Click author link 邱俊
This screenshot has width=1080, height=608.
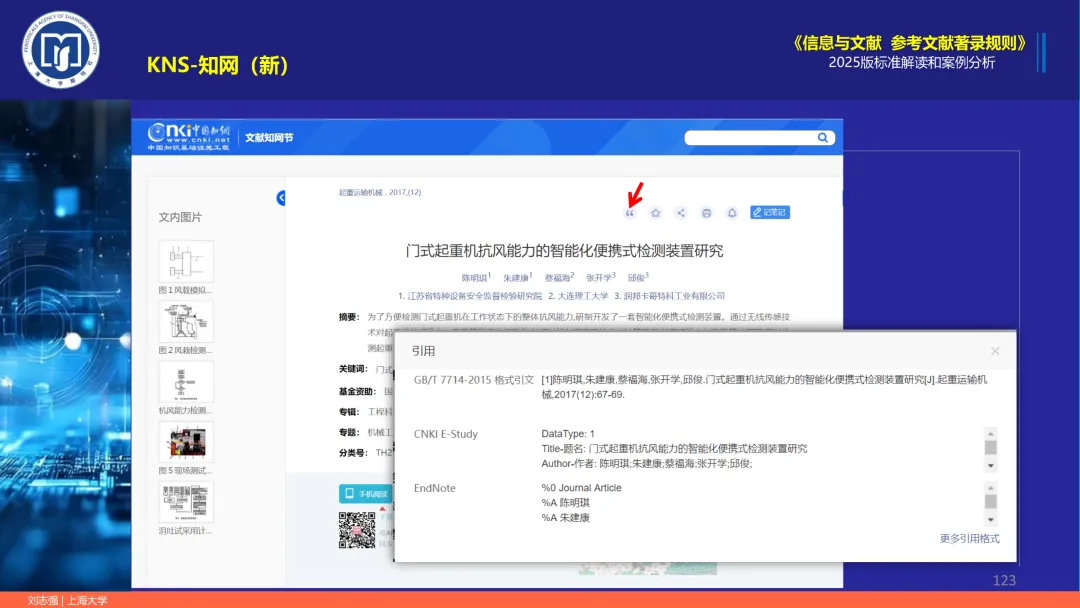[x=636, y=277]
